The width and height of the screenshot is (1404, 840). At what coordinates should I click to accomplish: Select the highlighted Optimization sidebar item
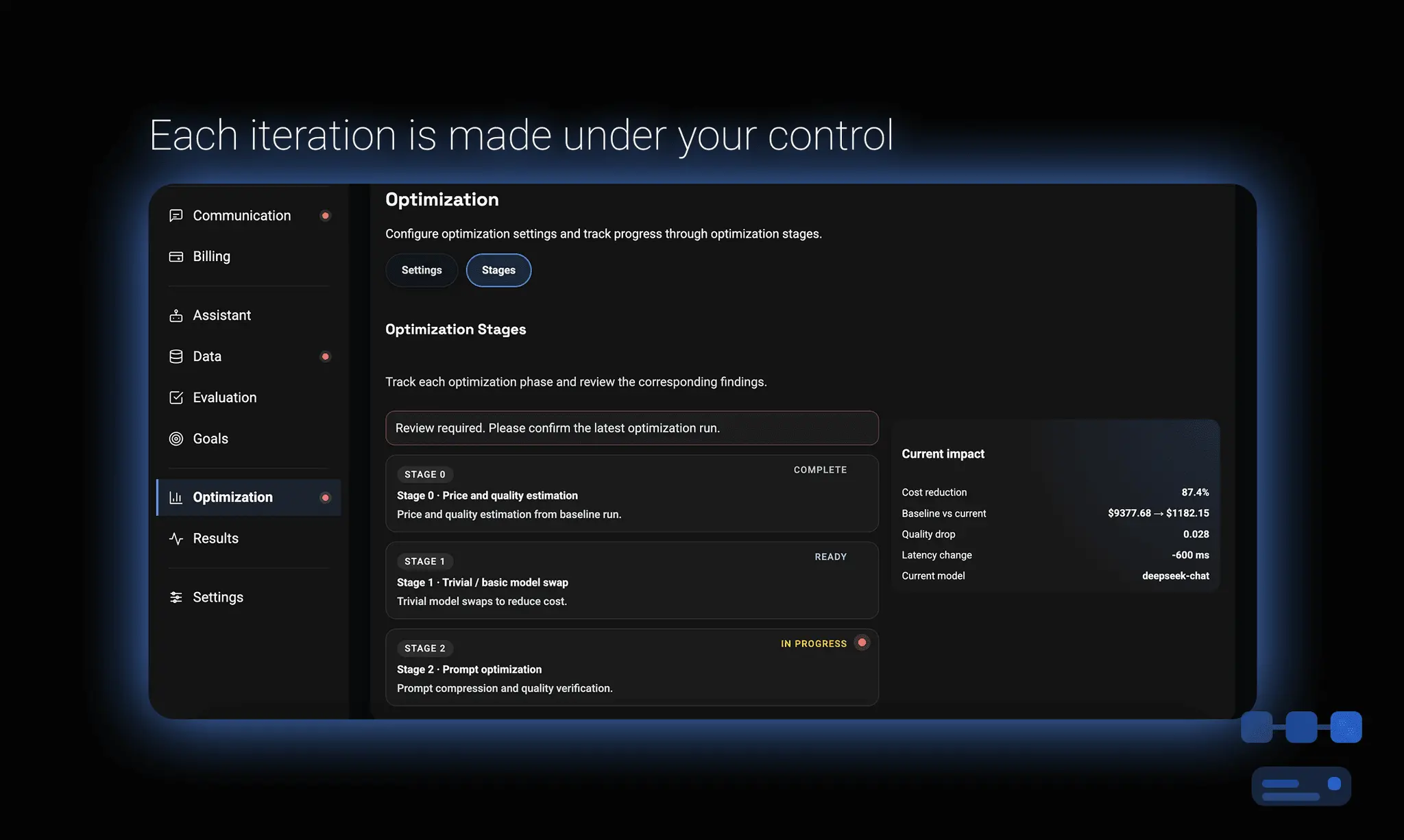click(x=249, y=497)
